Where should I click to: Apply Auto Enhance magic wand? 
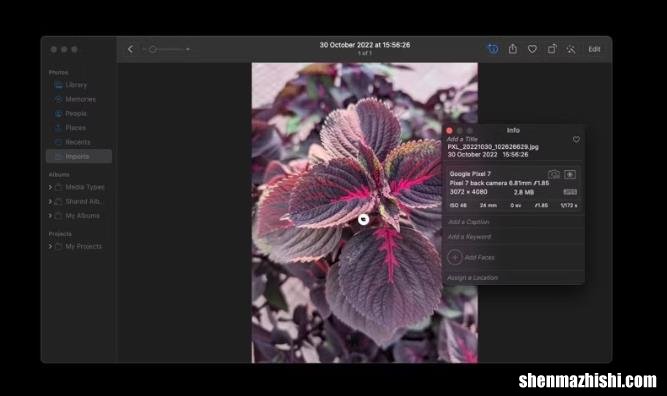[571, 49]
